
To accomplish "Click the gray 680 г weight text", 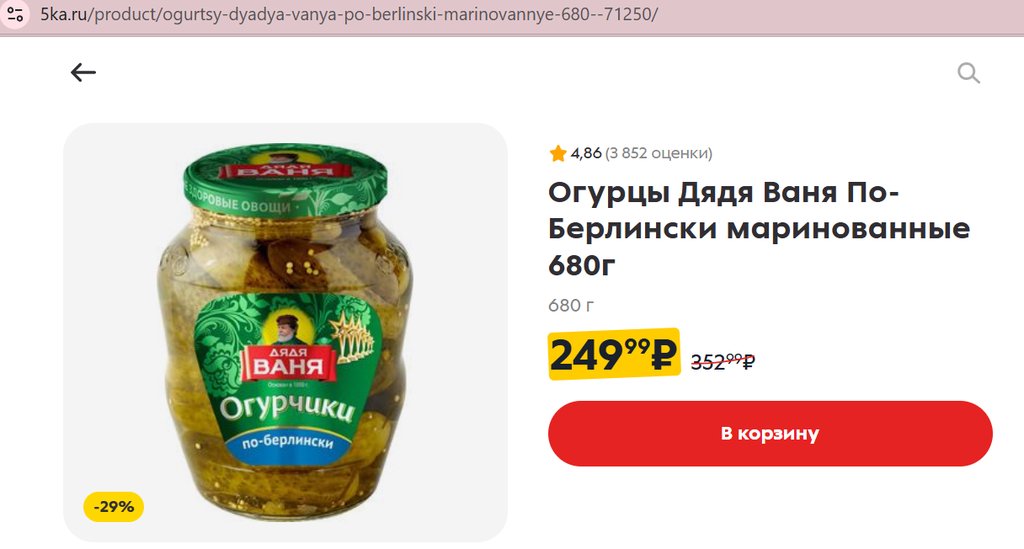I will click(571, 305).
